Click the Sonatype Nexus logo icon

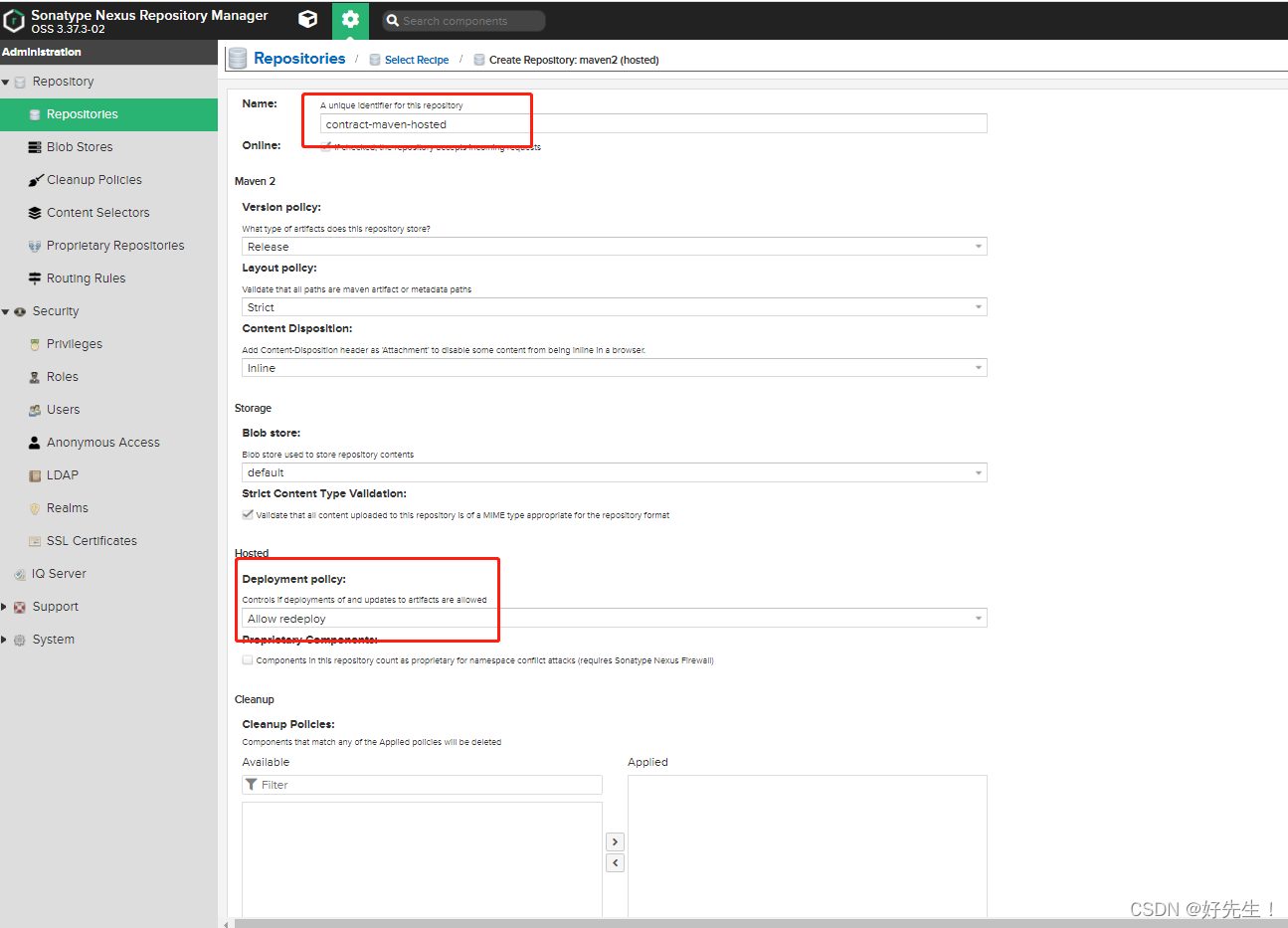(x=14, y=20)
